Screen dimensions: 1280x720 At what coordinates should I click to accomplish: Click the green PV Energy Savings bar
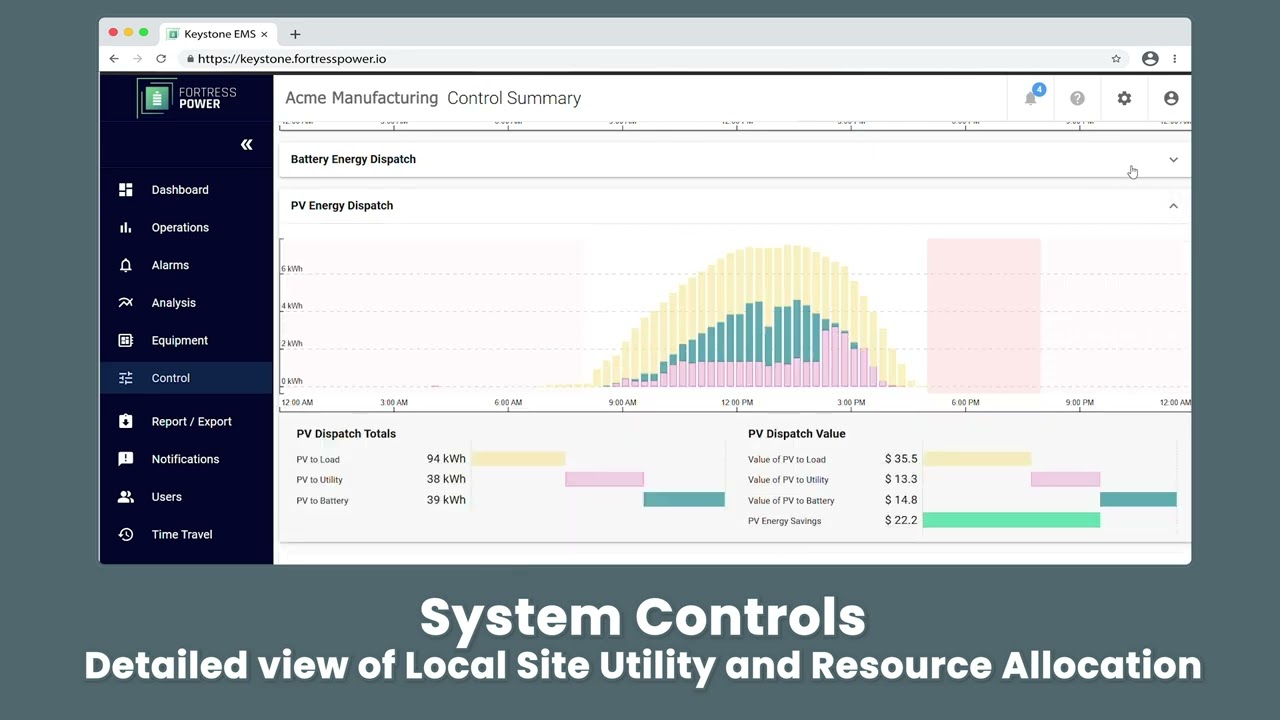pyautogui.click(x=1010, y=520)
